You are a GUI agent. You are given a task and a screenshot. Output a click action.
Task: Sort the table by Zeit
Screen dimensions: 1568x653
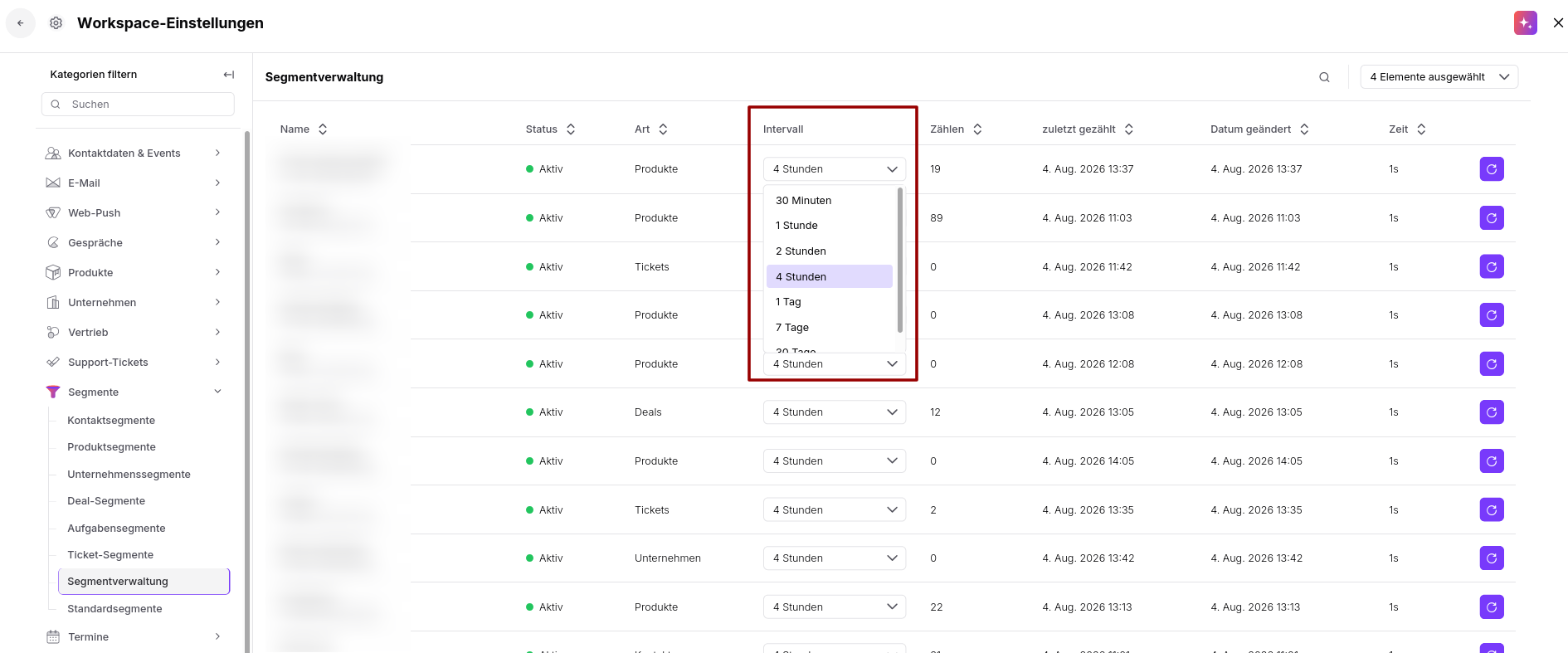(1421, 129)
